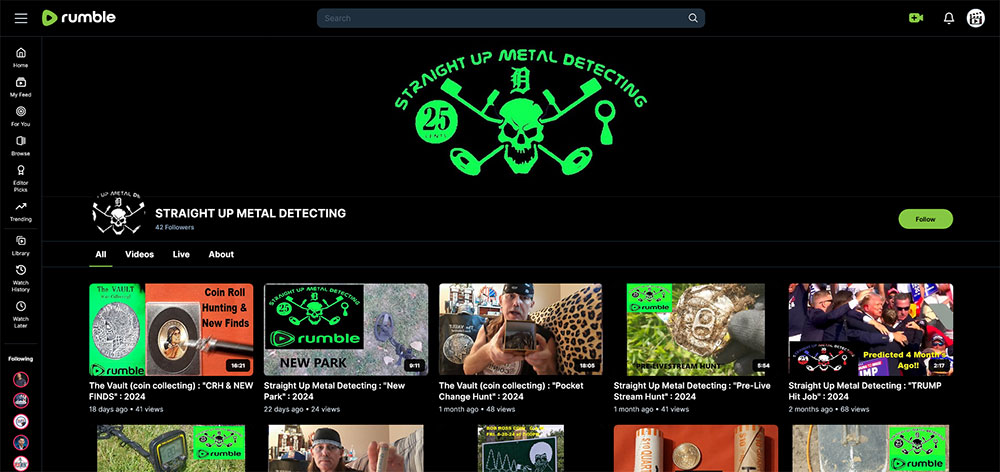Open fourth followed channel avatar
The image size is (1000, 472).
point(21,443)
